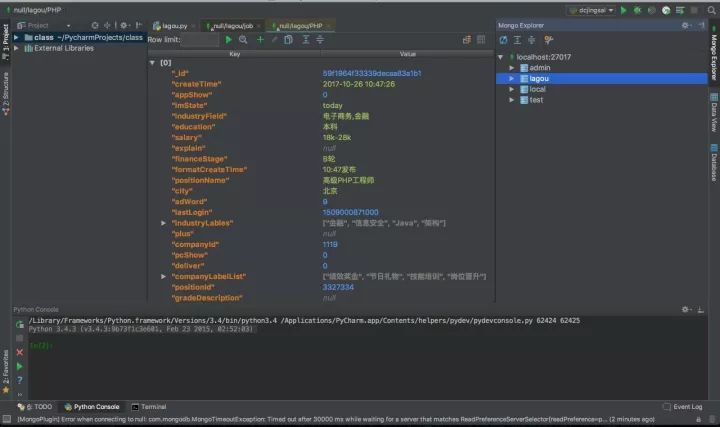The height and width of the screenshot is (427, 720).
Task: Switch to the lagou.py editor tab
Action: coord(174,26)
